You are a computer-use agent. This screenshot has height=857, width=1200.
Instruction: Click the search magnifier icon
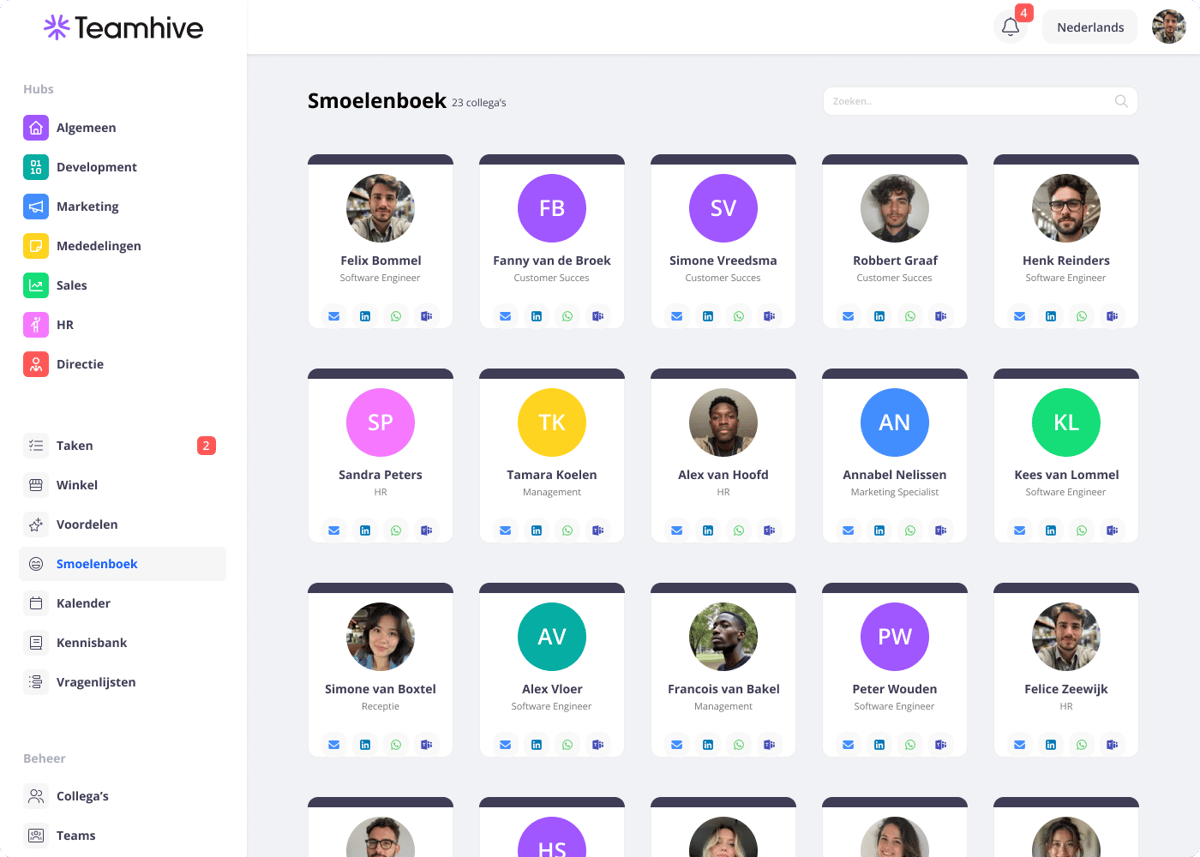pyautogui.click(x=1121, y=101)
